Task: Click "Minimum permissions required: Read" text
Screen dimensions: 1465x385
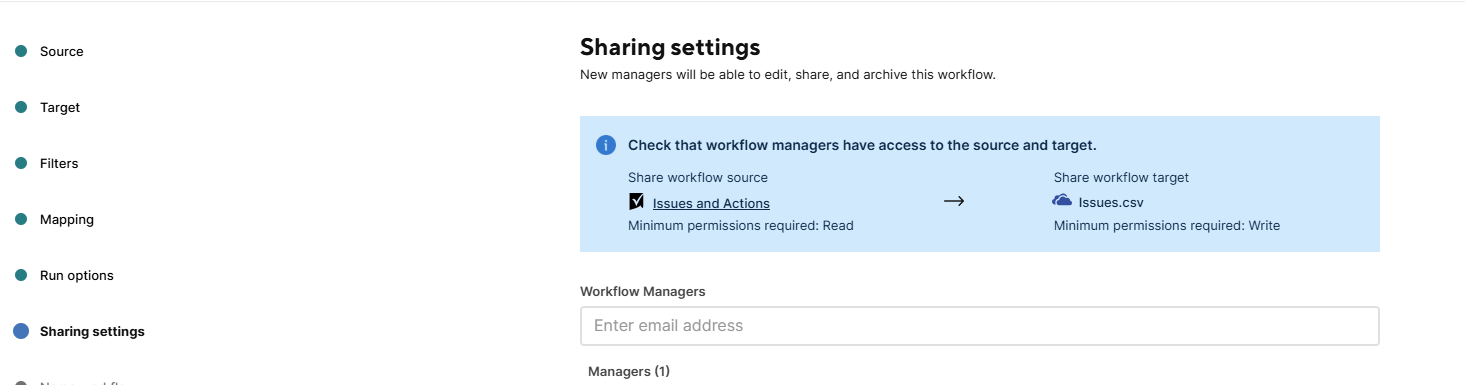Action: click(x=741, y=226)
